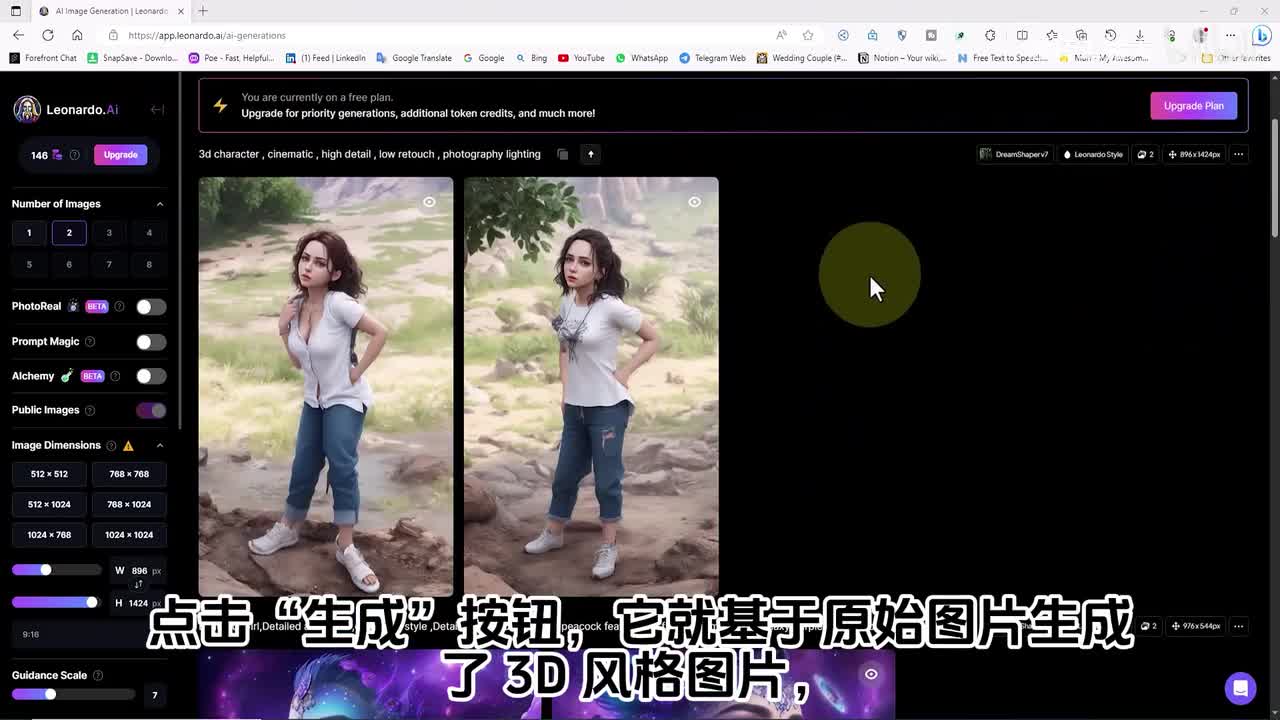The height and width of the screenshot is (720, 1280).
Task: Open the YouTube bookmark in bookmarks bar
Action: point(581,58)
